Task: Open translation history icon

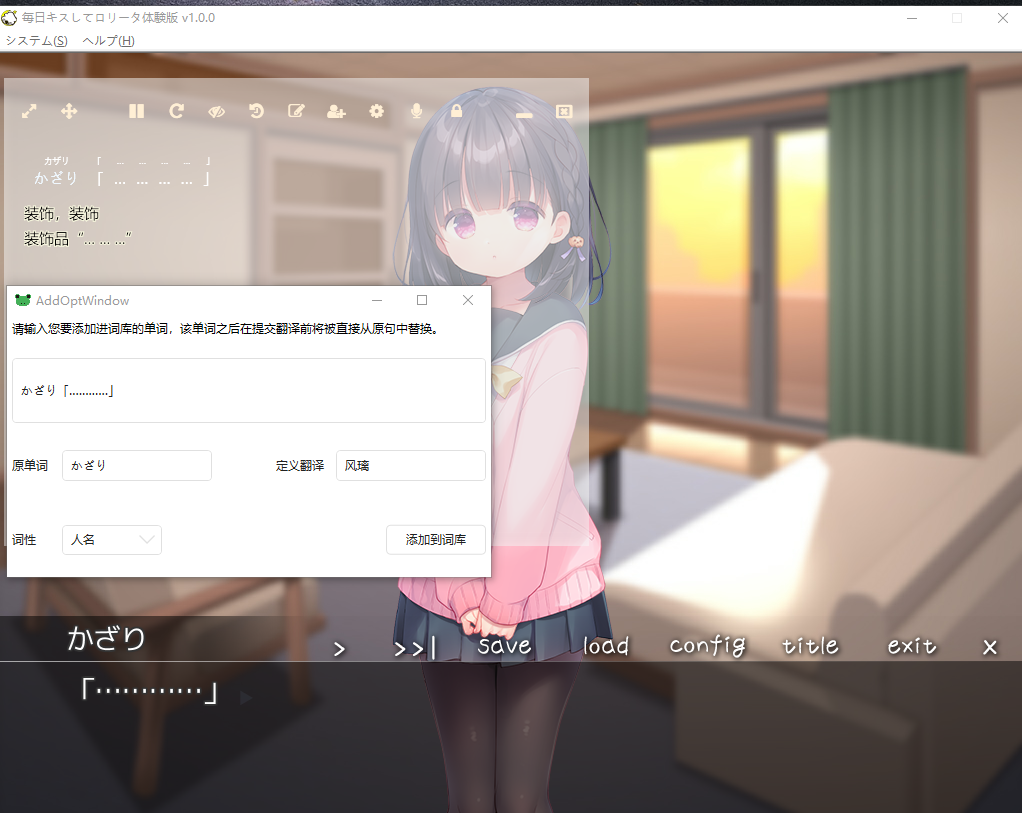Action: point(256,111)
